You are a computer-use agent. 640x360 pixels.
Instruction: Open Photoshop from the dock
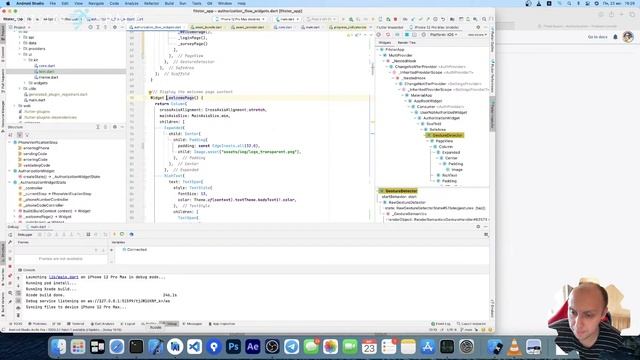(233, 347)
